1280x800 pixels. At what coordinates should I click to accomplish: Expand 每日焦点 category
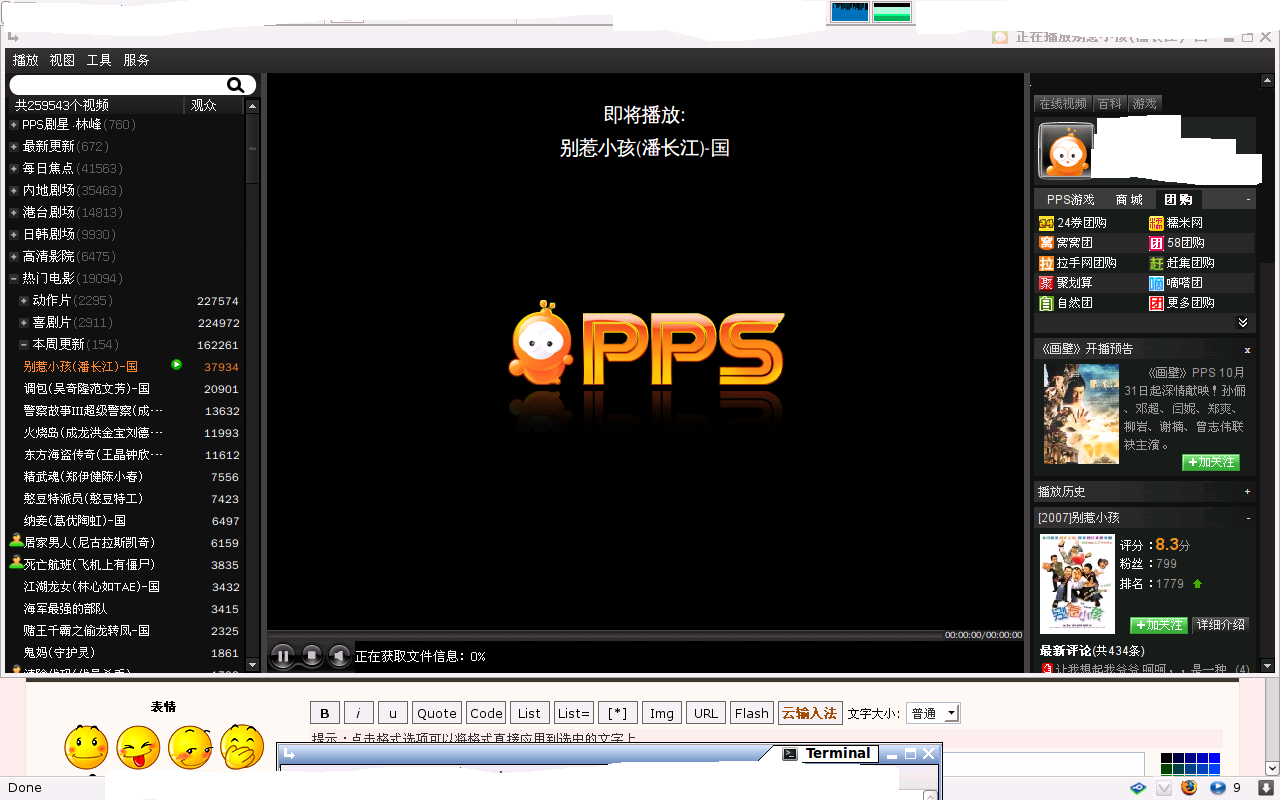click(x=14, y=169)
